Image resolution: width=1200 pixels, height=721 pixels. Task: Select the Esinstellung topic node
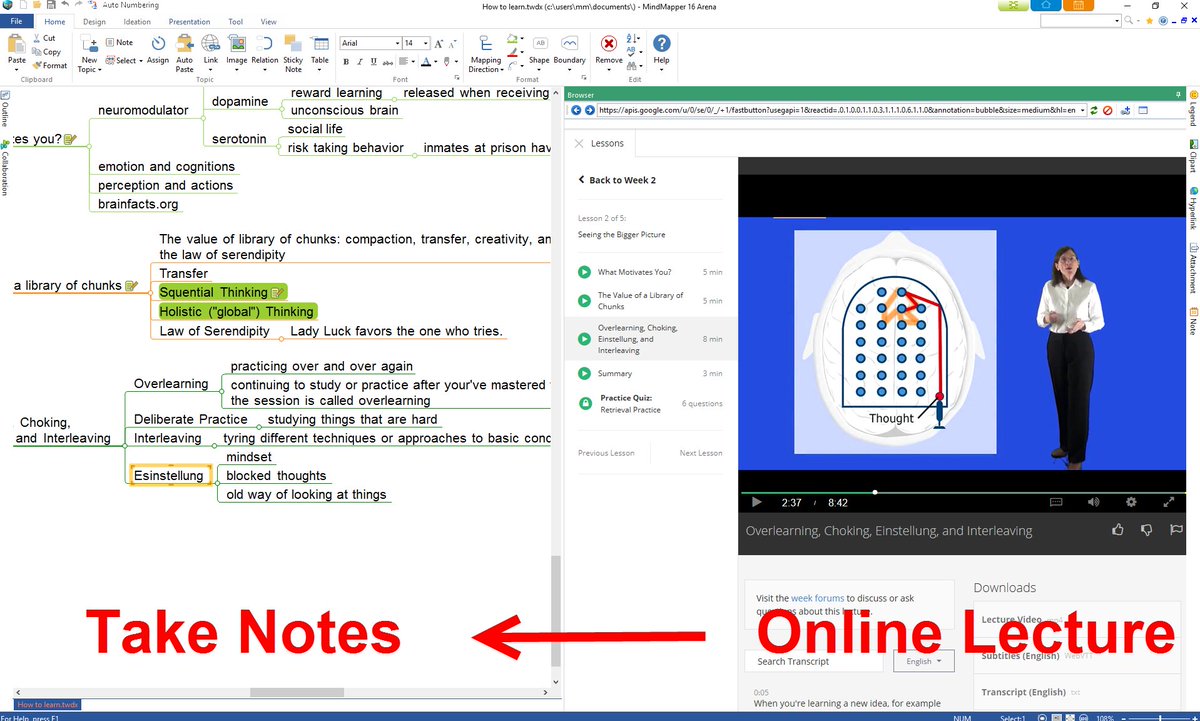(169, 475)
